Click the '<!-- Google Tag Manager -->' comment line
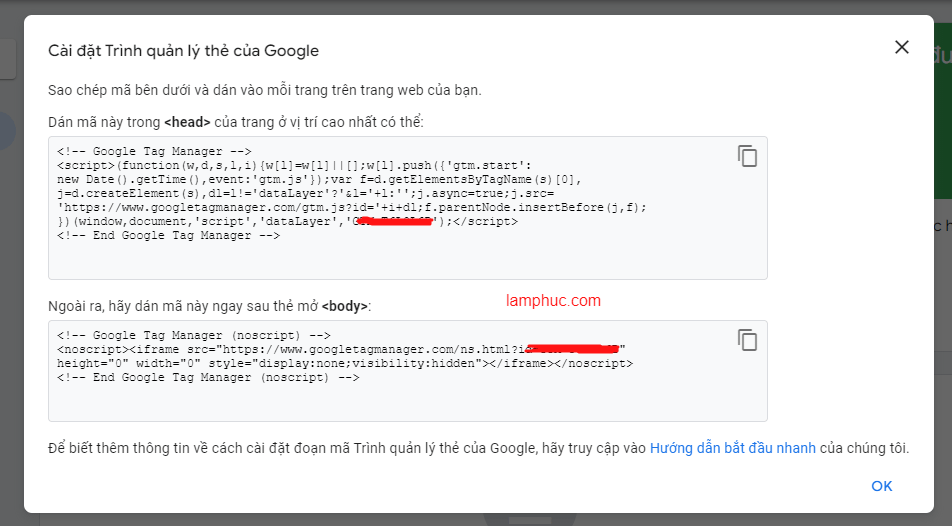Image resolution: width=952 pixels, height=526 pixels. pos(154,151)
